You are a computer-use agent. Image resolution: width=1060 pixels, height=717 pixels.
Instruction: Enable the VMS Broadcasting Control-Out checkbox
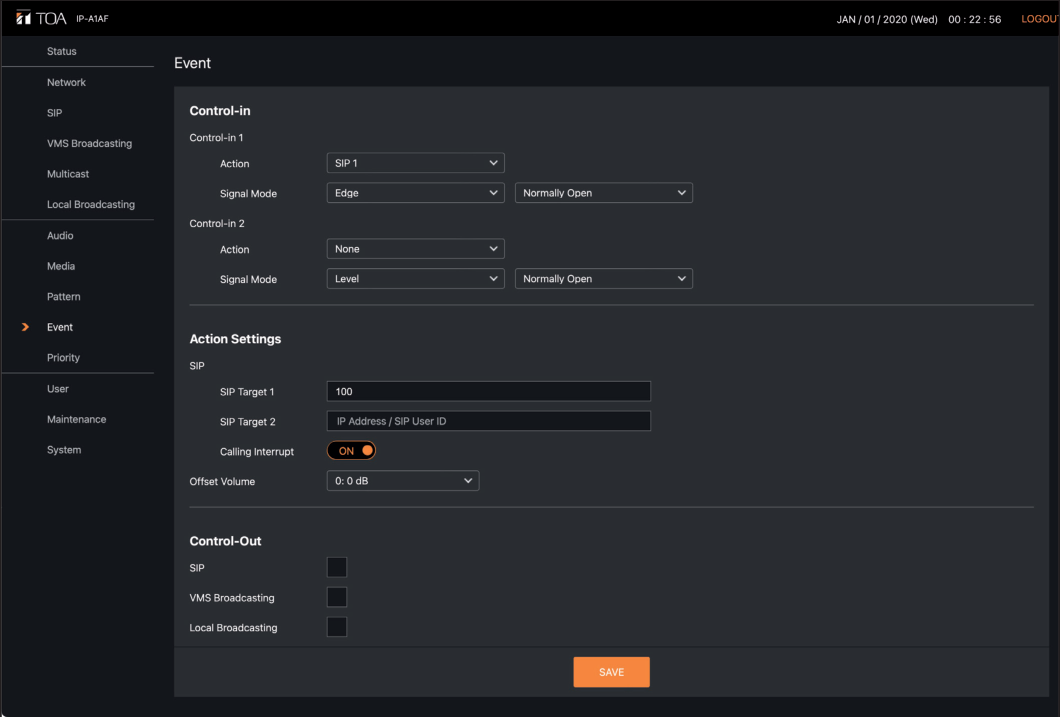click(337, 598)
